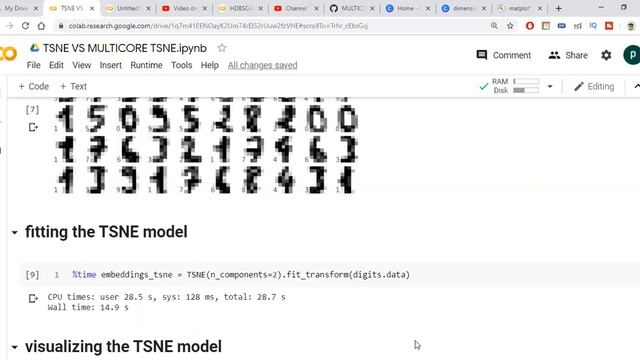Run cell [9] execution indicator
The width and height of the screenshot is (640, 360).
(32, 275)
